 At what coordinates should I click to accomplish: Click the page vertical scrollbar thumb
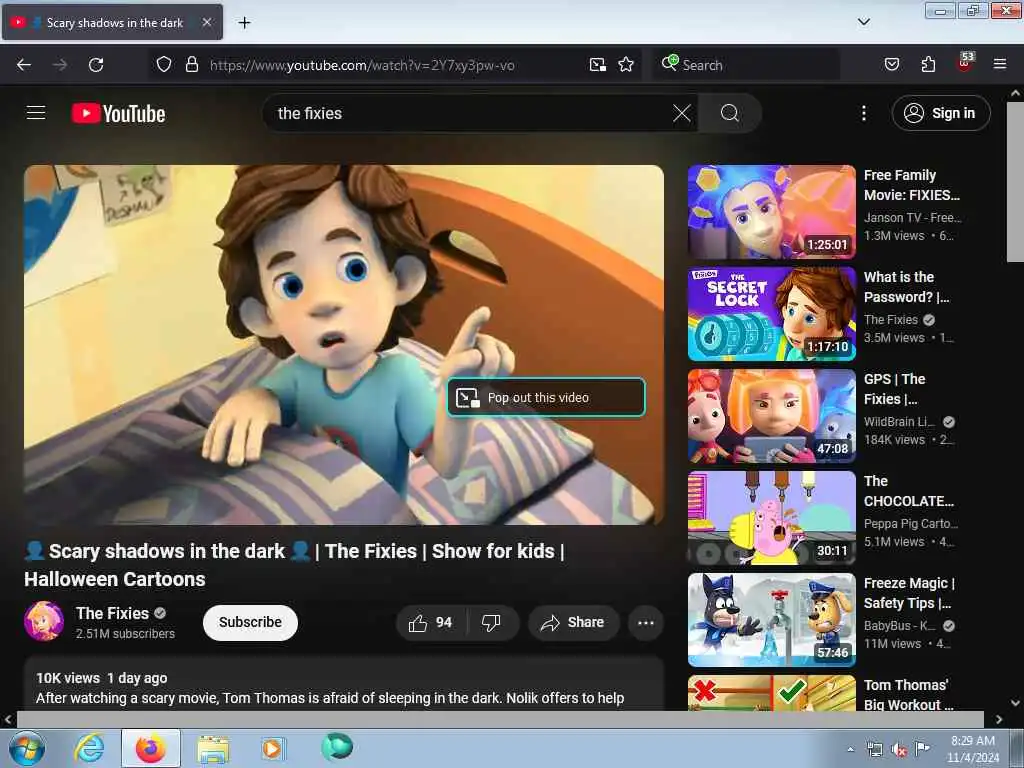point(1015,183)
